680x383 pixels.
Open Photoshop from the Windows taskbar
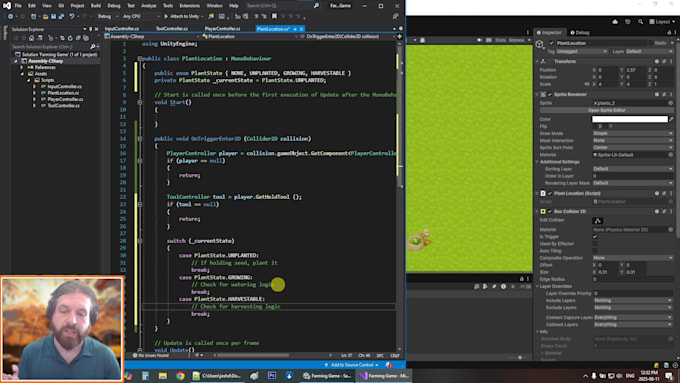tap(272, 376)
